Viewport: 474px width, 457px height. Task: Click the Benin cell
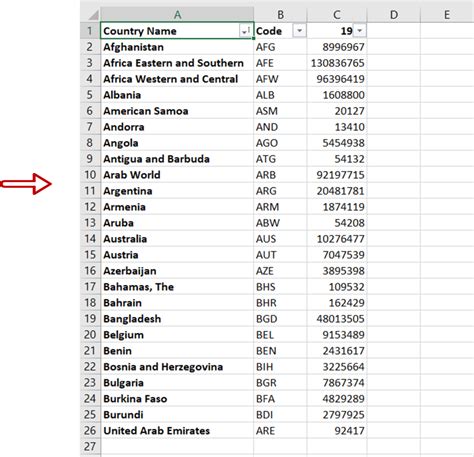[x=177, y=351]
